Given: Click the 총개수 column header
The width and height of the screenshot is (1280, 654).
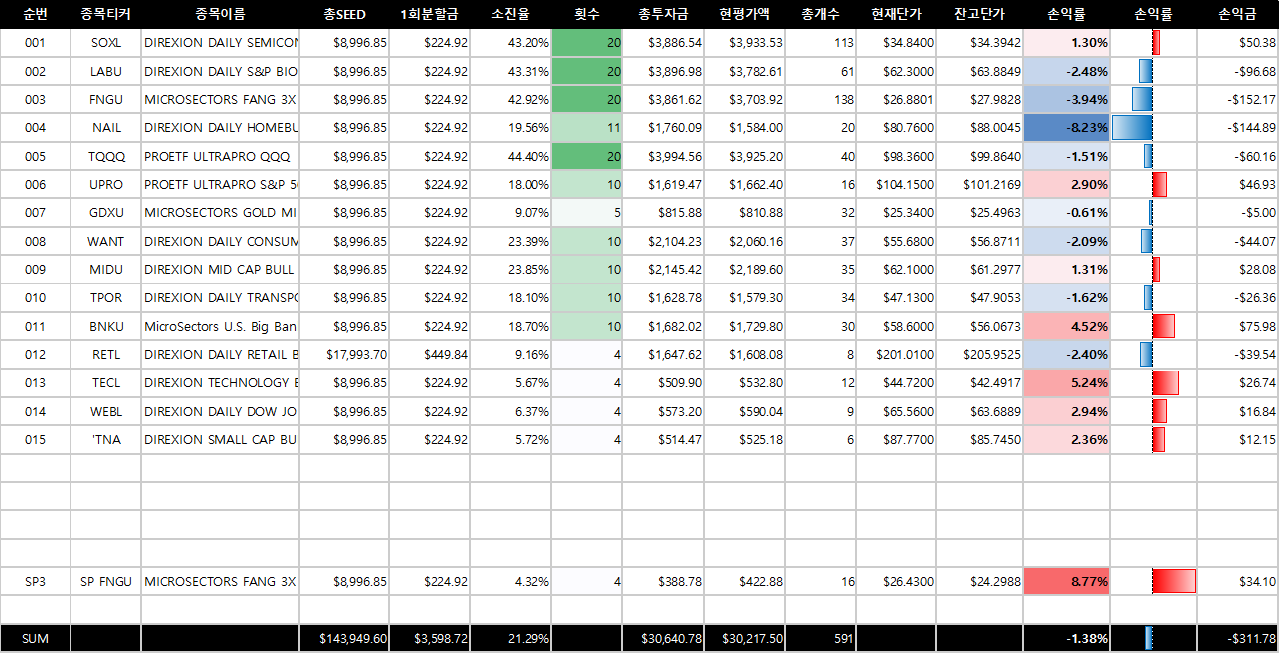Looking at the screenshot, I should click(x=820, y=14).
